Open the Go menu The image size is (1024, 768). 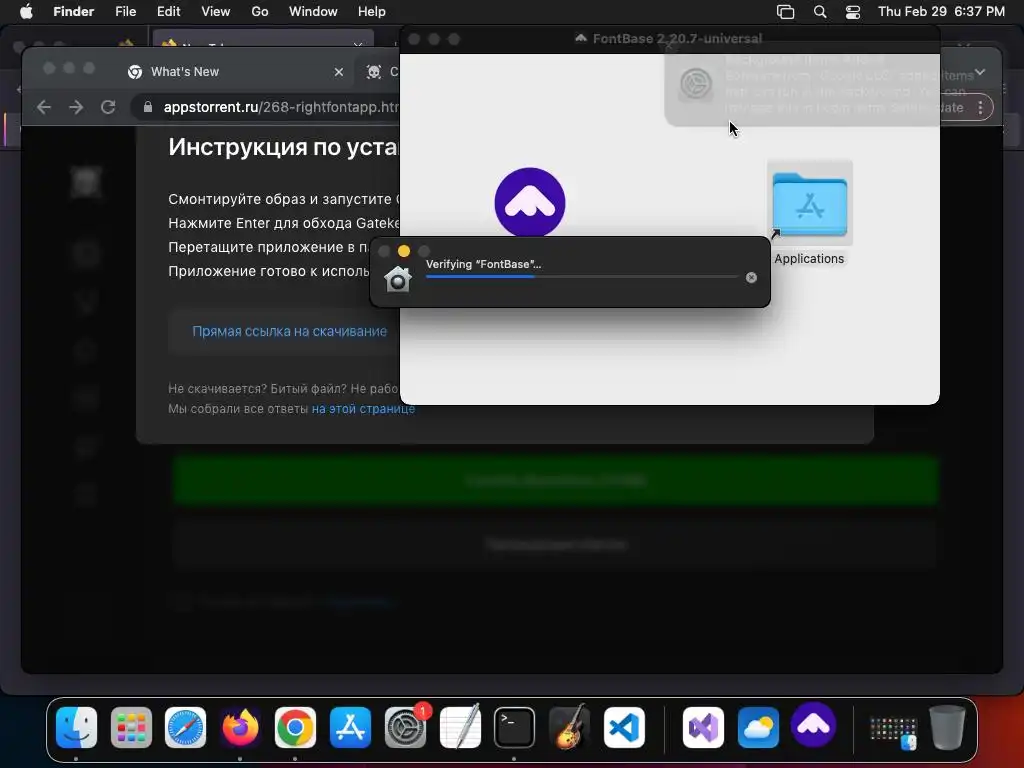pos(260,12)
